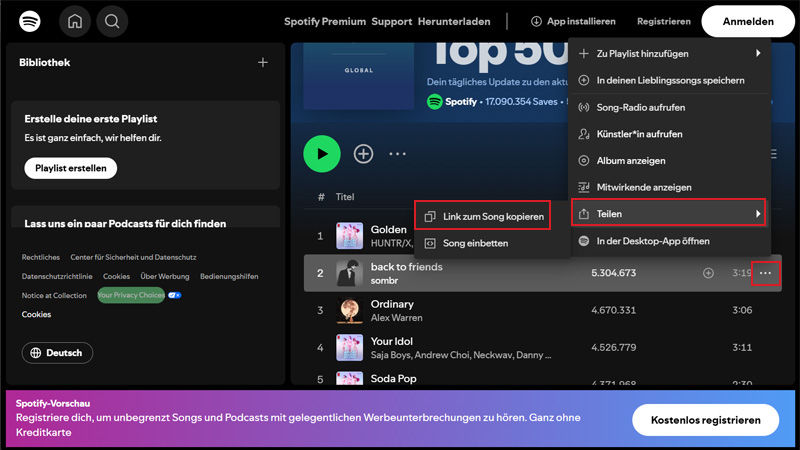Play the Top 50 playlist
The height and width of the screenshot is (450, 800).
tap(322, 154)
